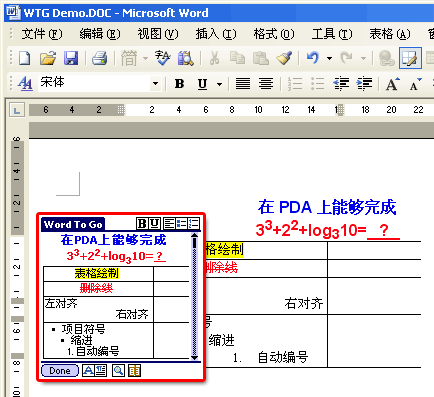Grow font size with large A
Viewport: 434px width, 397px height.
393,84
